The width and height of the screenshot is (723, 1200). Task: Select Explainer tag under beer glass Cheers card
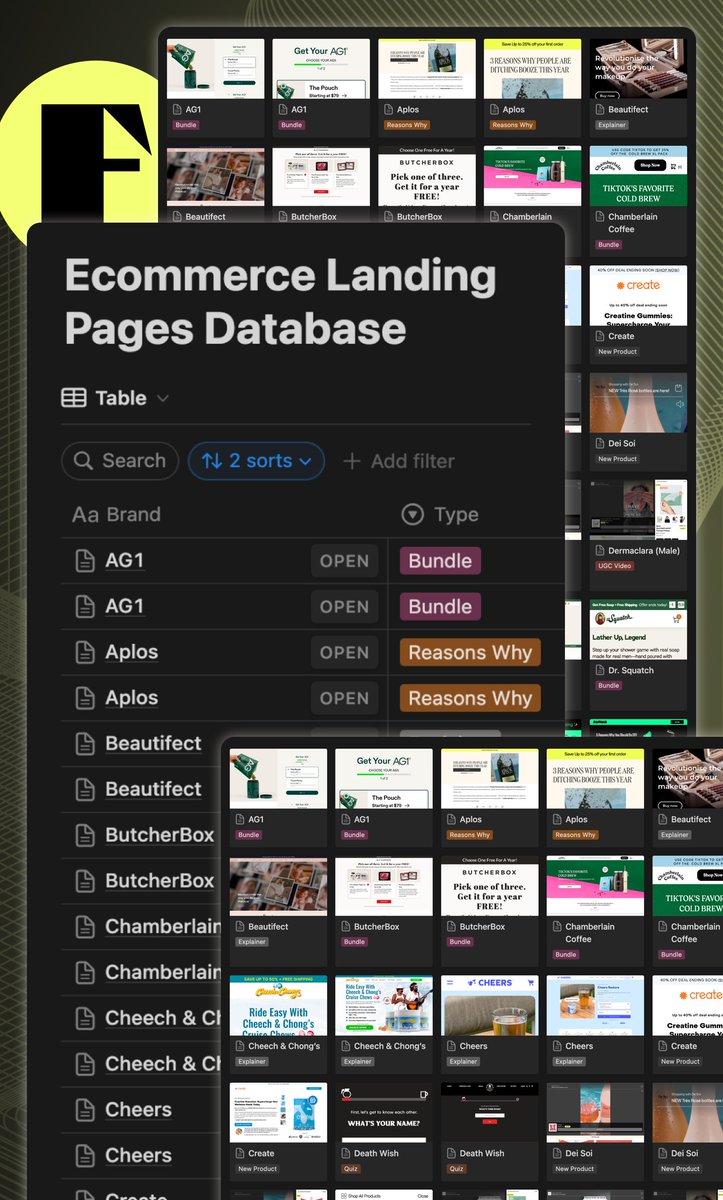pos(463,1061)
